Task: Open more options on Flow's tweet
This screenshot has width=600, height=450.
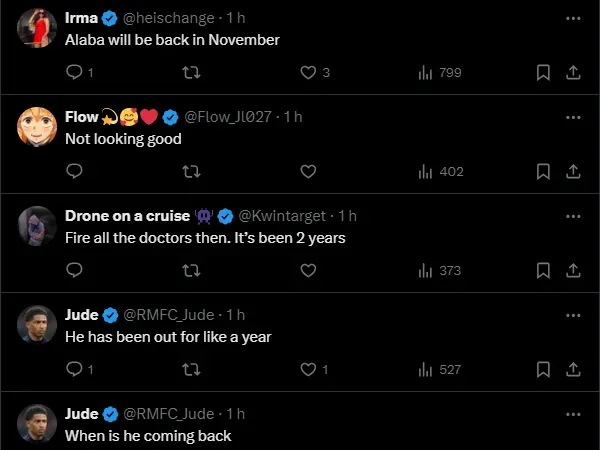Action: coord(572,117)
